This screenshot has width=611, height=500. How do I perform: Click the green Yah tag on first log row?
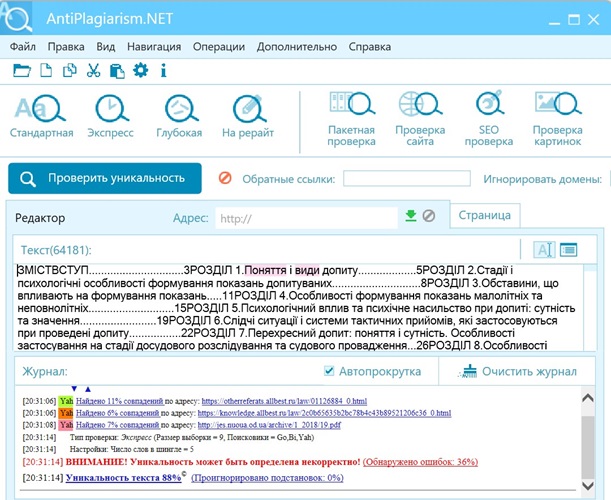coord(66,401)
